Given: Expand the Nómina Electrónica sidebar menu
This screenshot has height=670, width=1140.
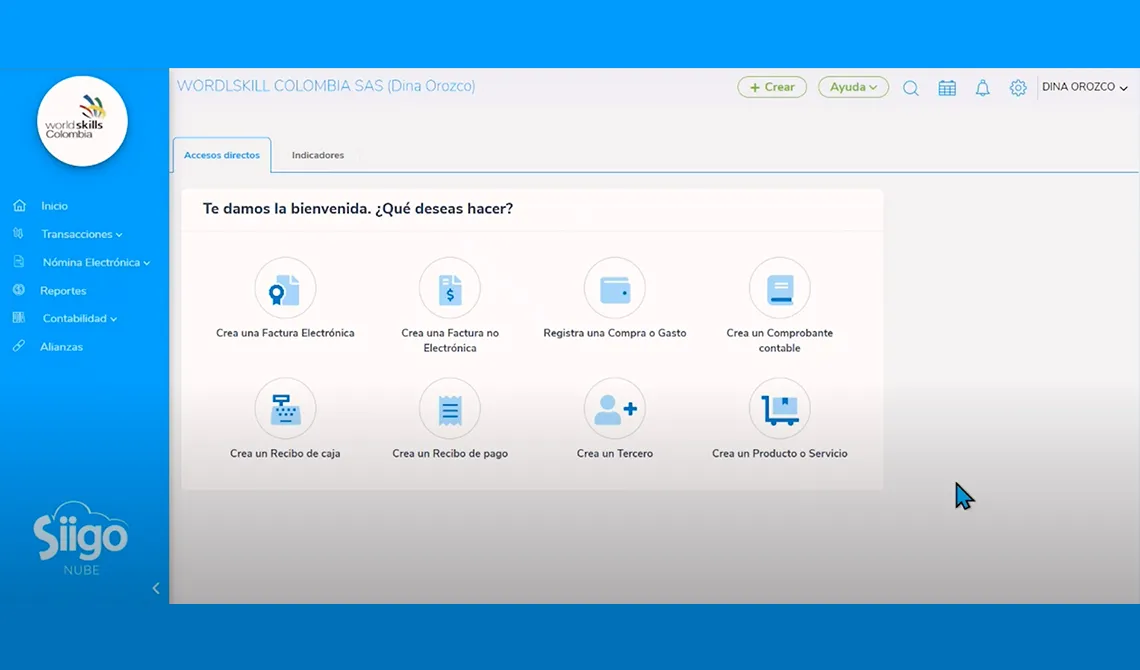Looking at the screenshot, I should pos(96,262).
